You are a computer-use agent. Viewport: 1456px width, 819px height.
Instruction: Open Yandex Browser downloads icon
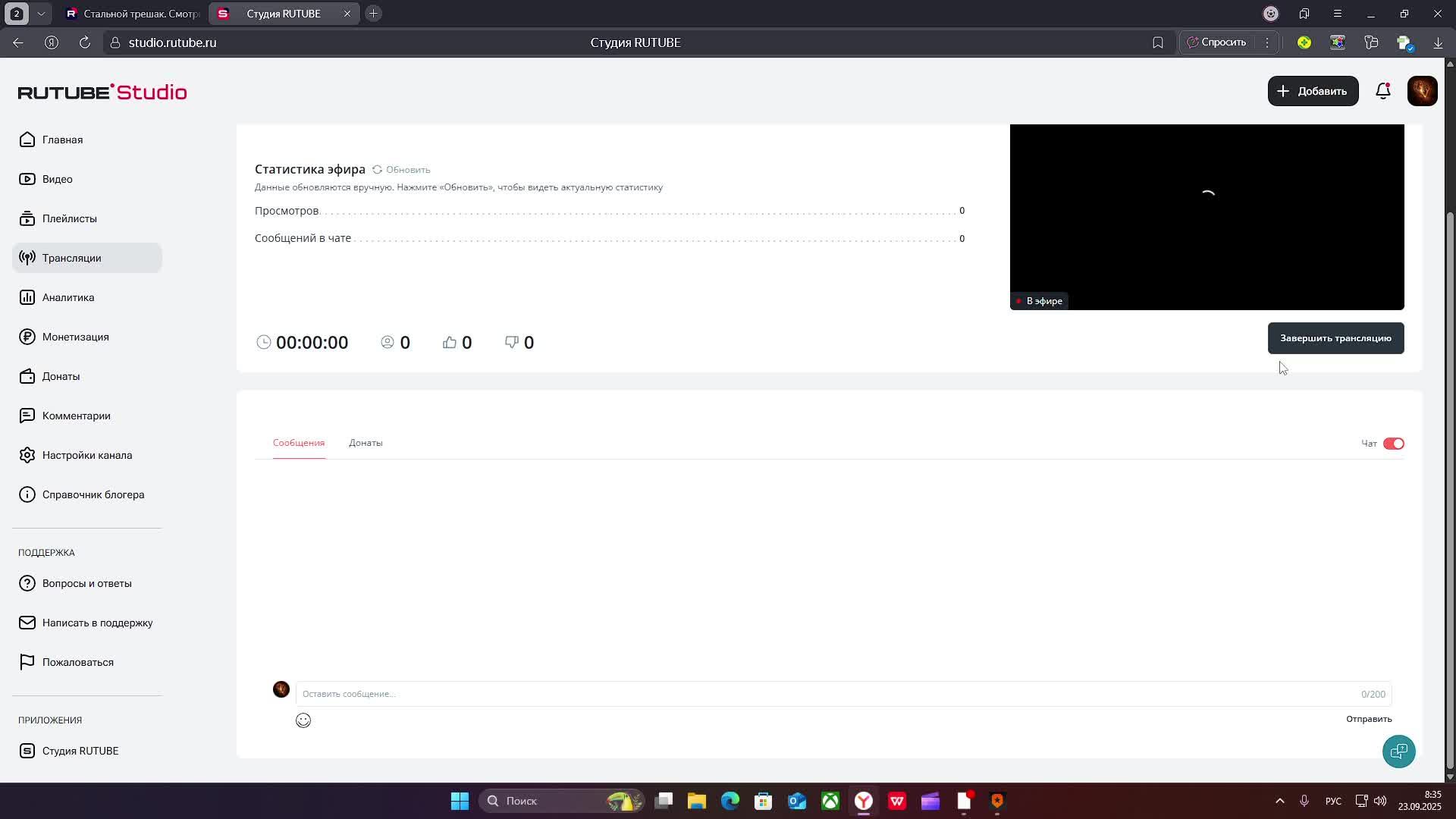tap(1438, 42)
